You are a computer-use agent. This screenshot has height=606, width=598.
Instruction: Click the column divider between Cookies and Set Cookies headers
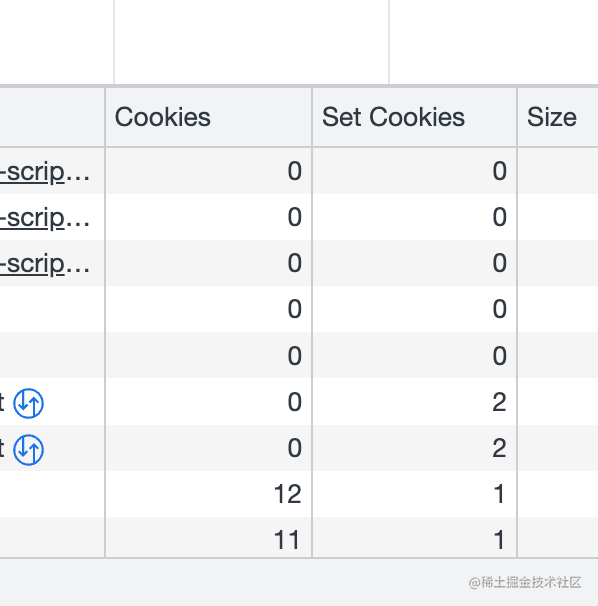(312, 117)
